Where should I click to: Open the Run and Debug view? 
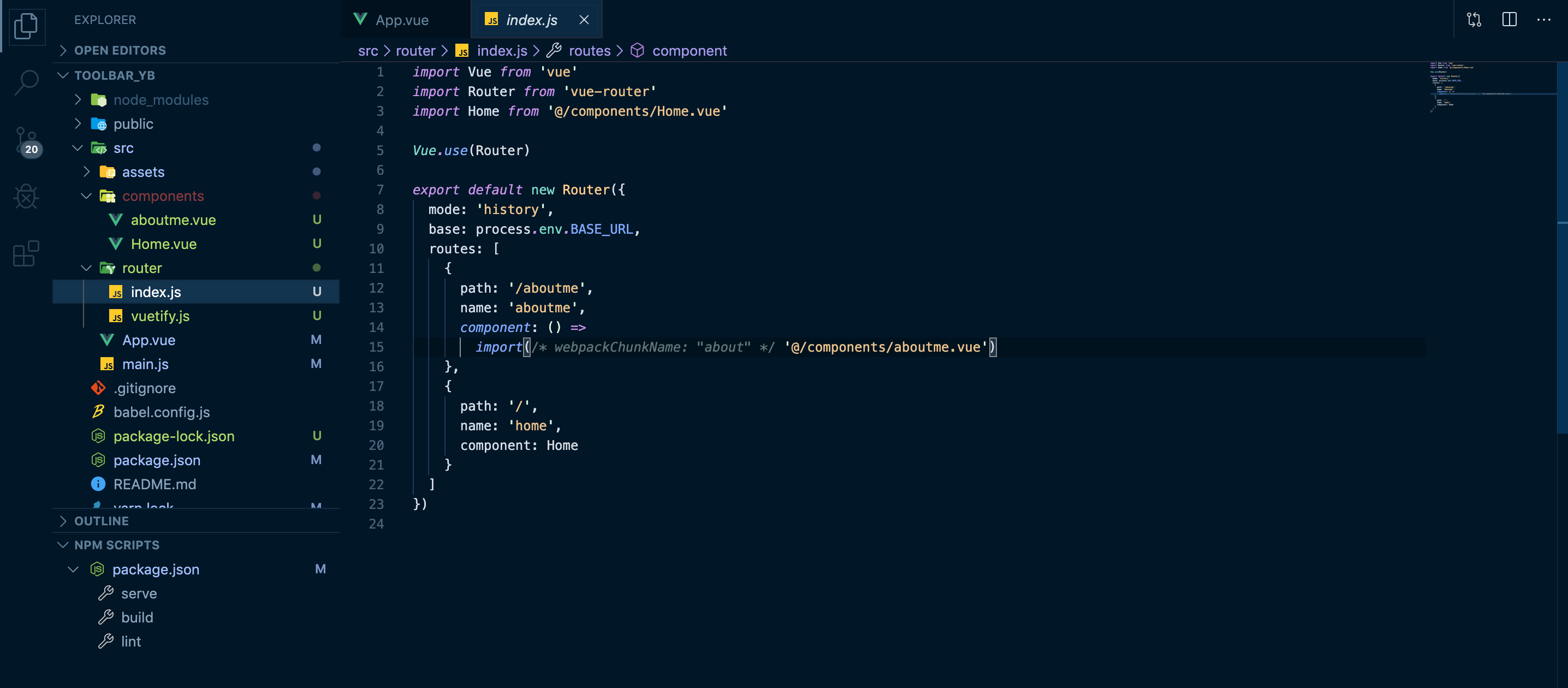point(26,197)
